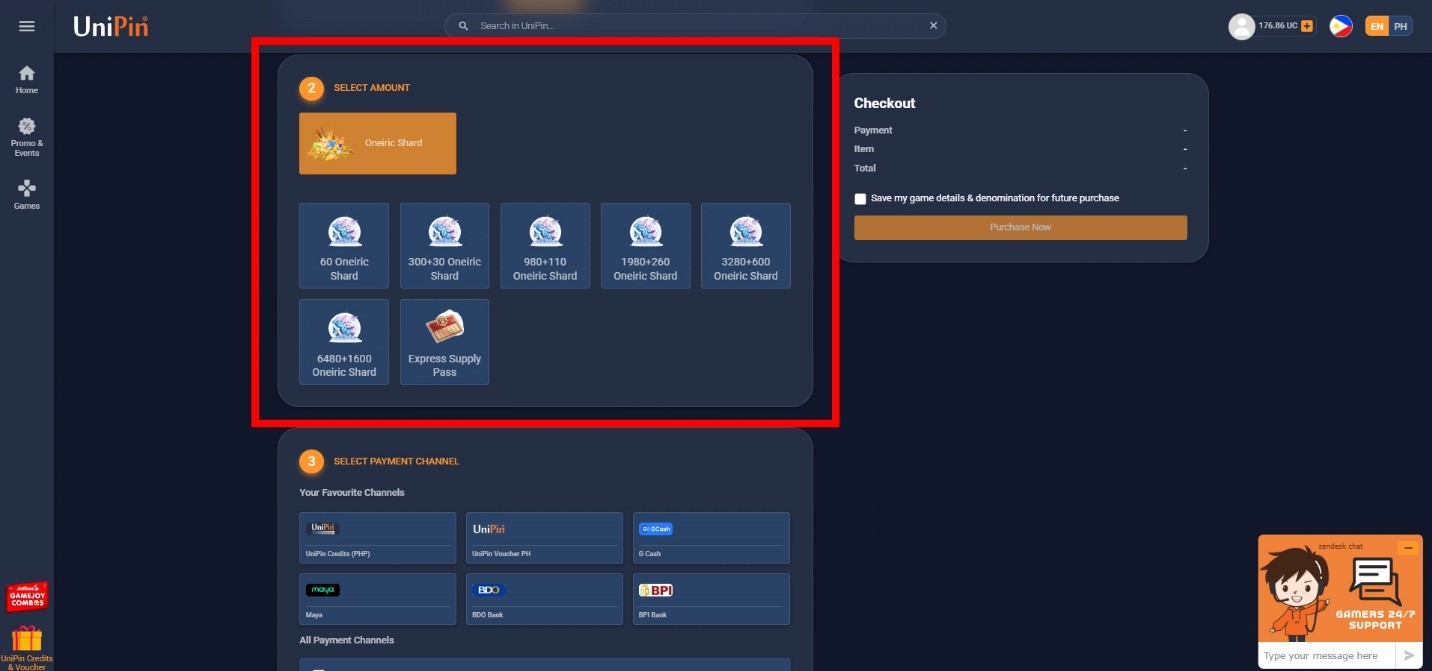Click the UniPin logo
1432x671 pixels.
click(x=111, y=26)
